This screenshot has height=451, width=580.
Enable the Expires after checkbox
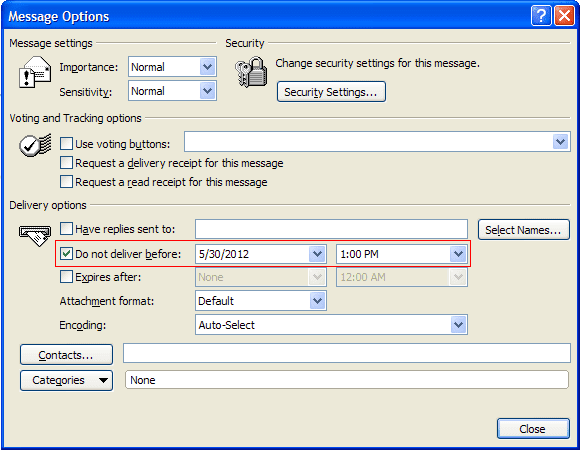tap(66, 277)
